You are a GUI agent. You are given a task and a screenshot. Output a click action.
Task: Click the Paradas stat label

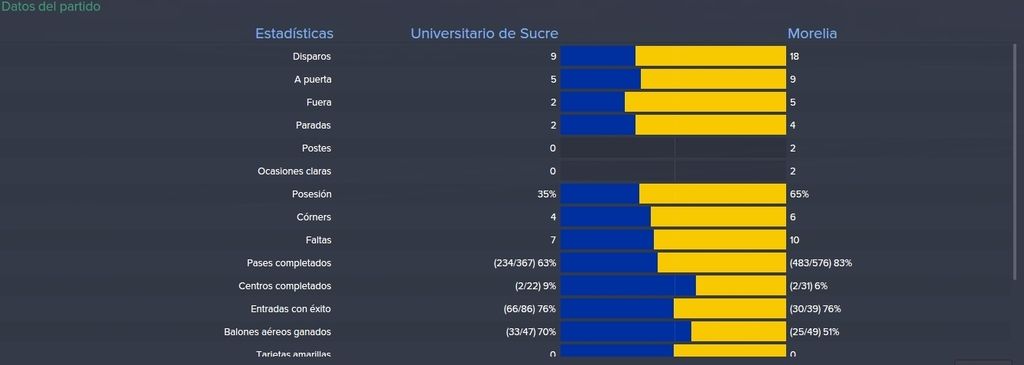click(313, 125)
